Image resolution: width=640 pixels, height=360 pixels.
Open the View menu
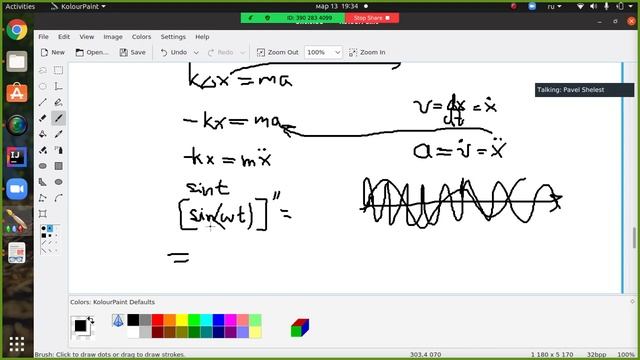coord(87,37)
